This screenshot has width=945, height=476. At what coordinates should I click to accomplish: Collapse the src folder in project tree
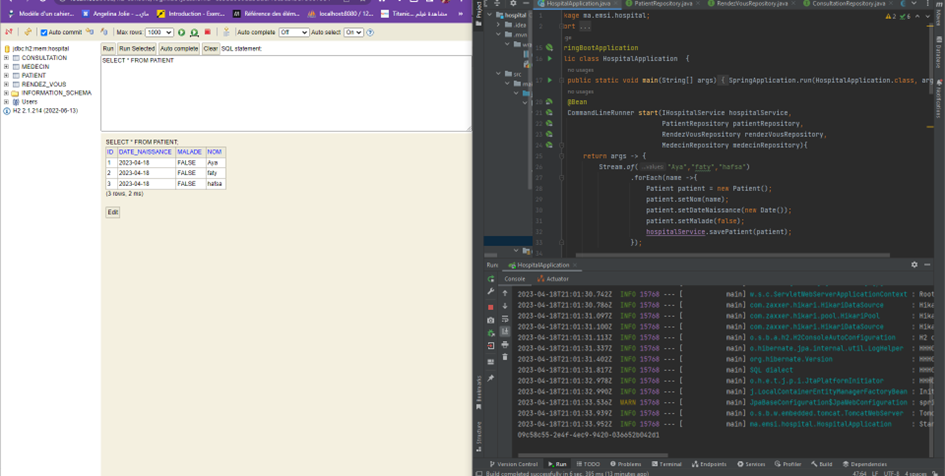point(498,74)
